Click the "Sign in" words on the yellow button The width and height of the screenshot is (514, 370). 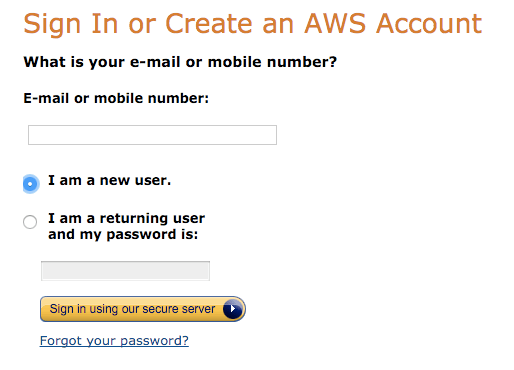click(68, 309)
